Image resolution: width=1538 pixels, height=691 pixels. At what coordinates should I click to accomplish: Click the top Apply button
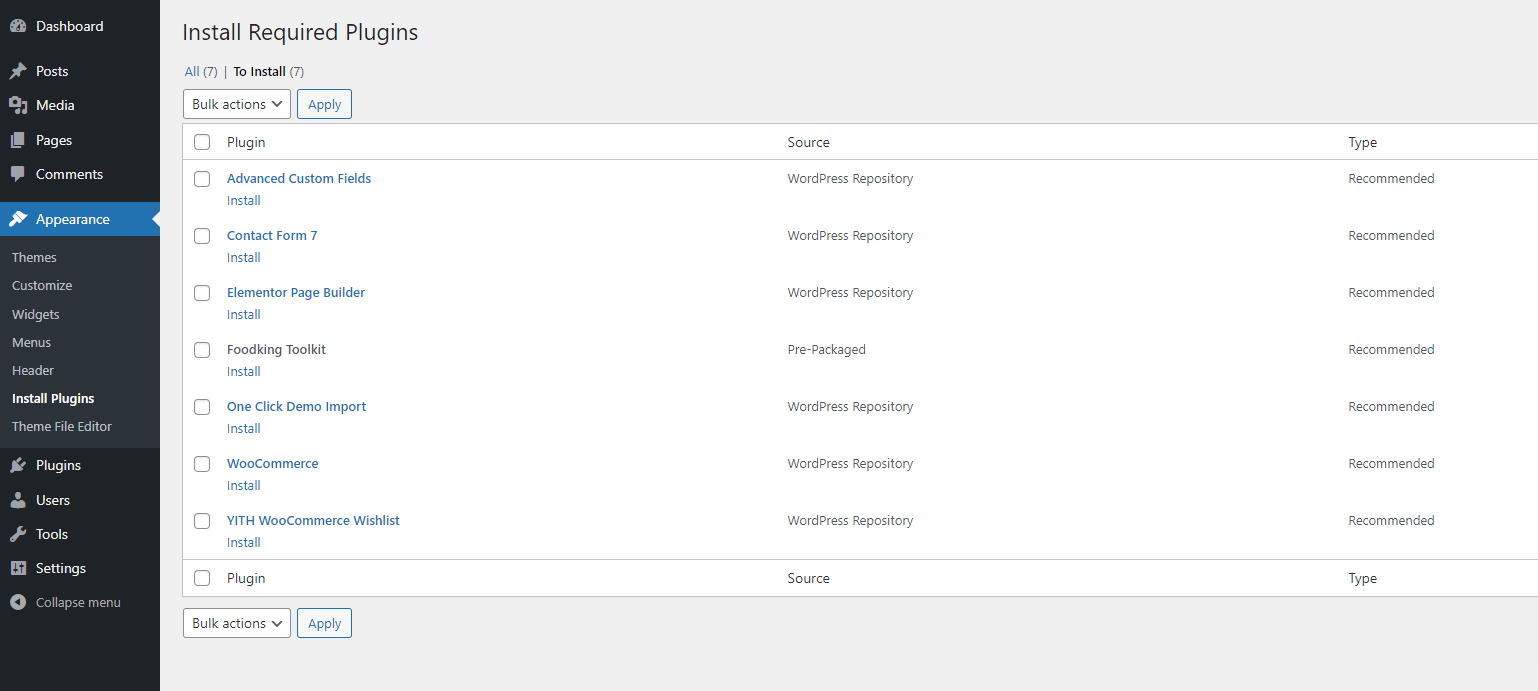(x=324, y=104)
